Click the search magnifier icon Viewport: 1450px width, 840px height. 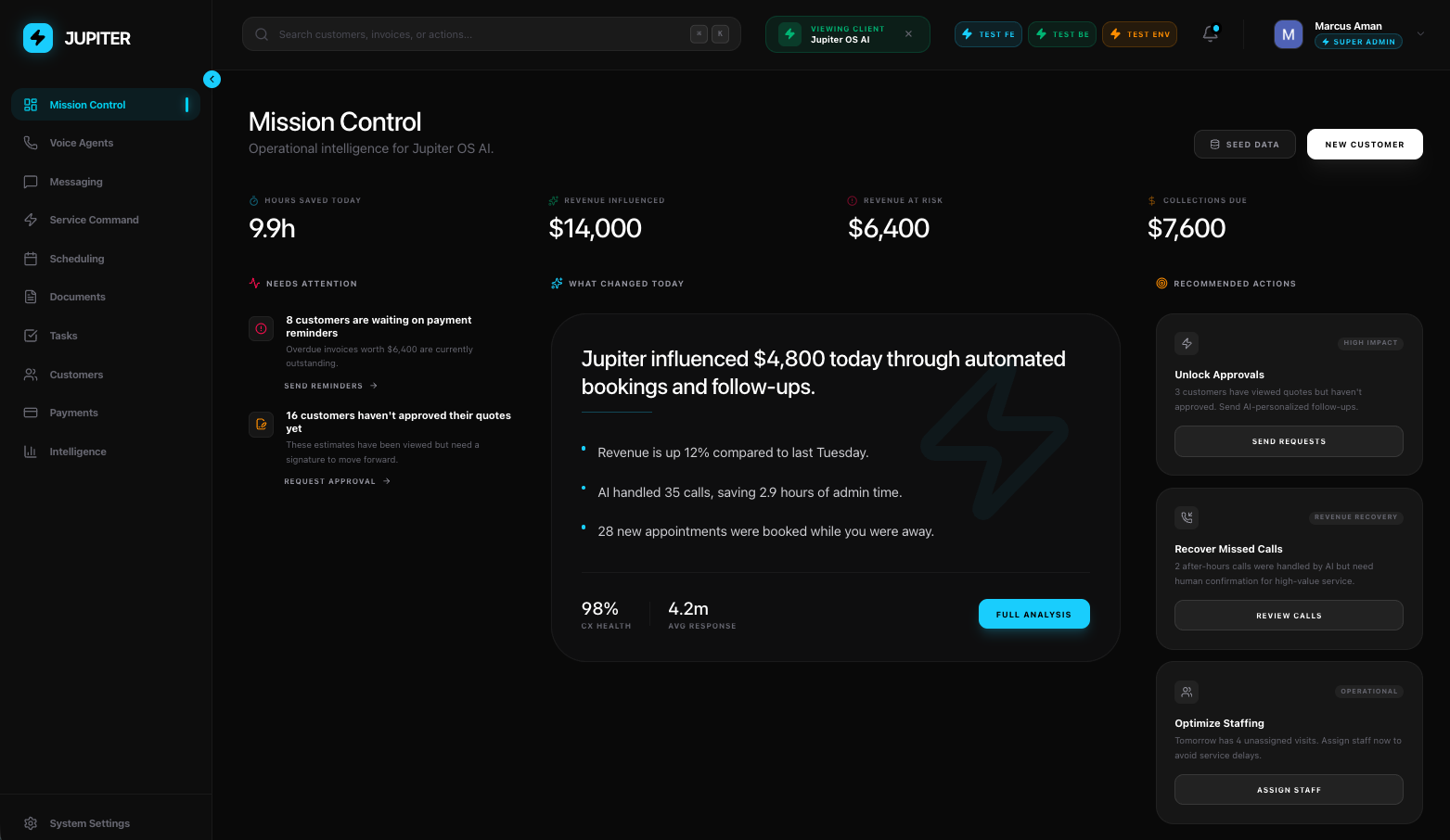[262, 34]
